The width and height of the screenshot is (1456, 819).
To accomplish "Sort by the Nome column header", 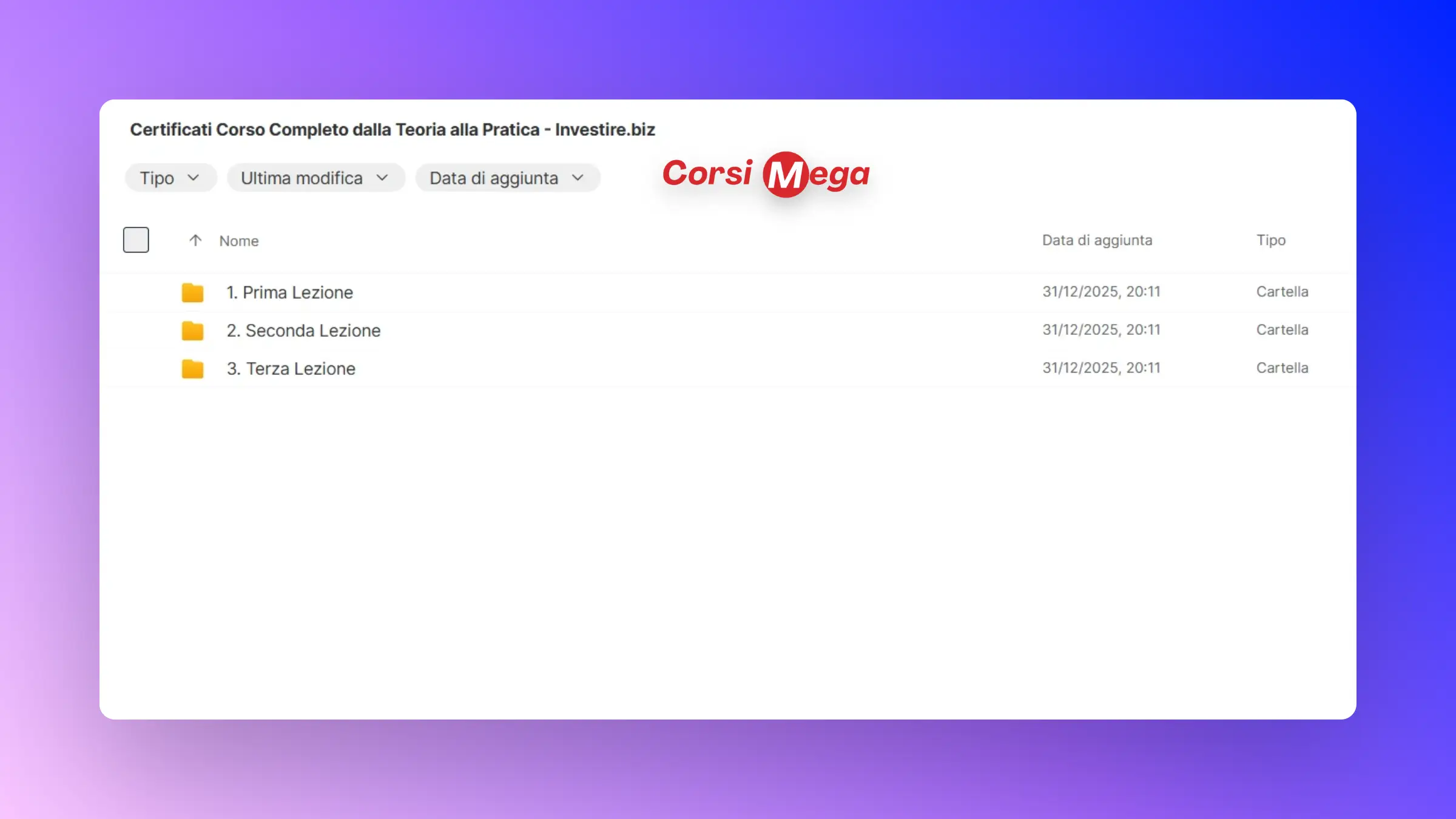I will pos(239,241).
